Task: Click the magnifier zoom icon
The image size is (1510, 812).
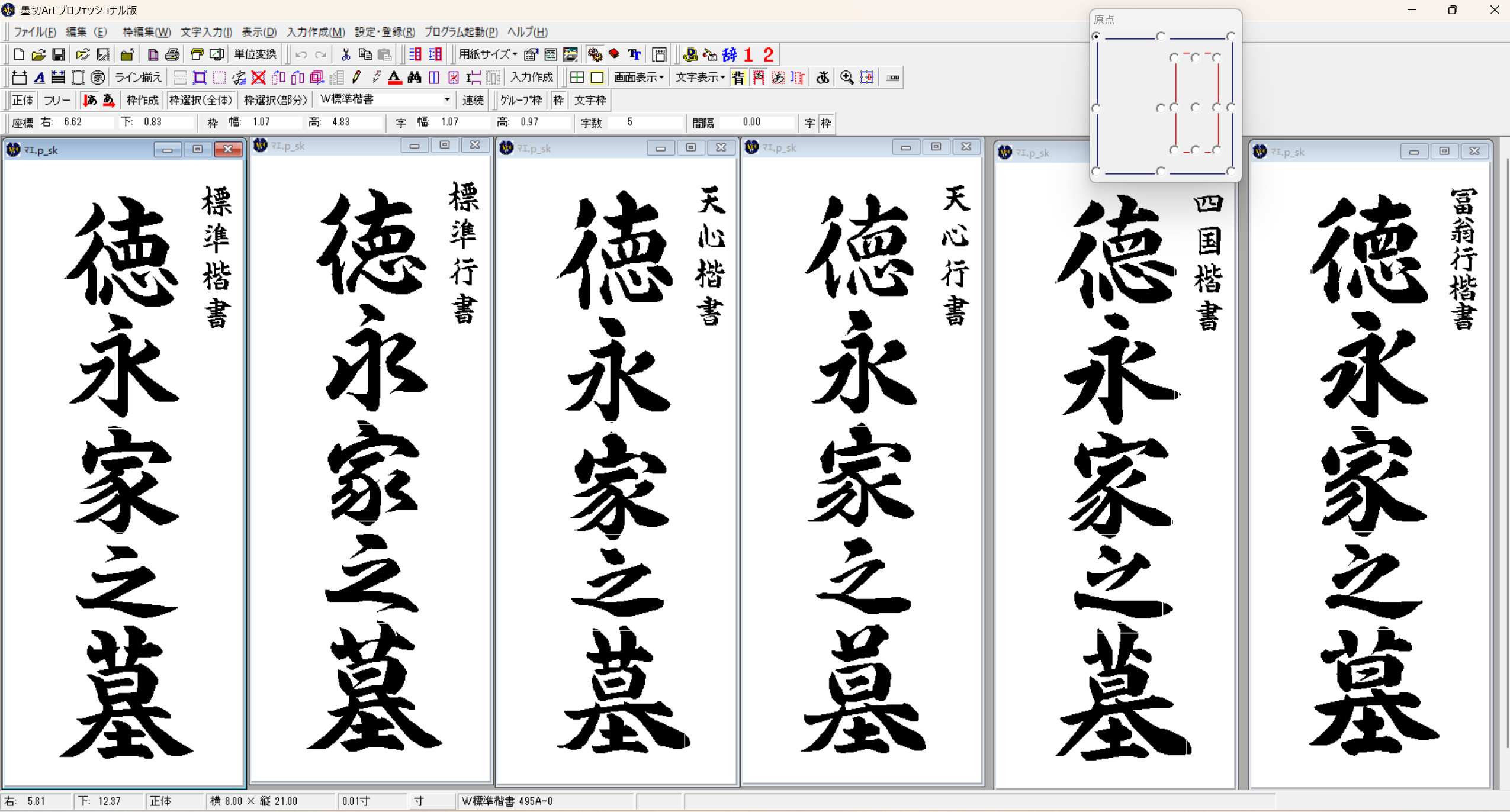Action: [x=847, y=78]
